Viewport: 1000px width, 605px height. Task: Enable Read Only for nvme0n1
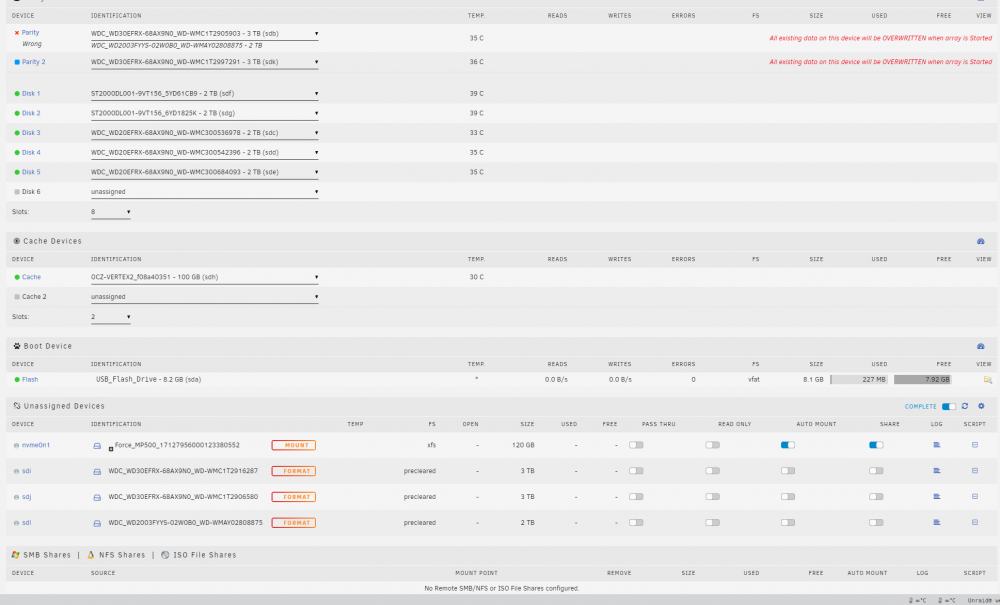(712, 445)
